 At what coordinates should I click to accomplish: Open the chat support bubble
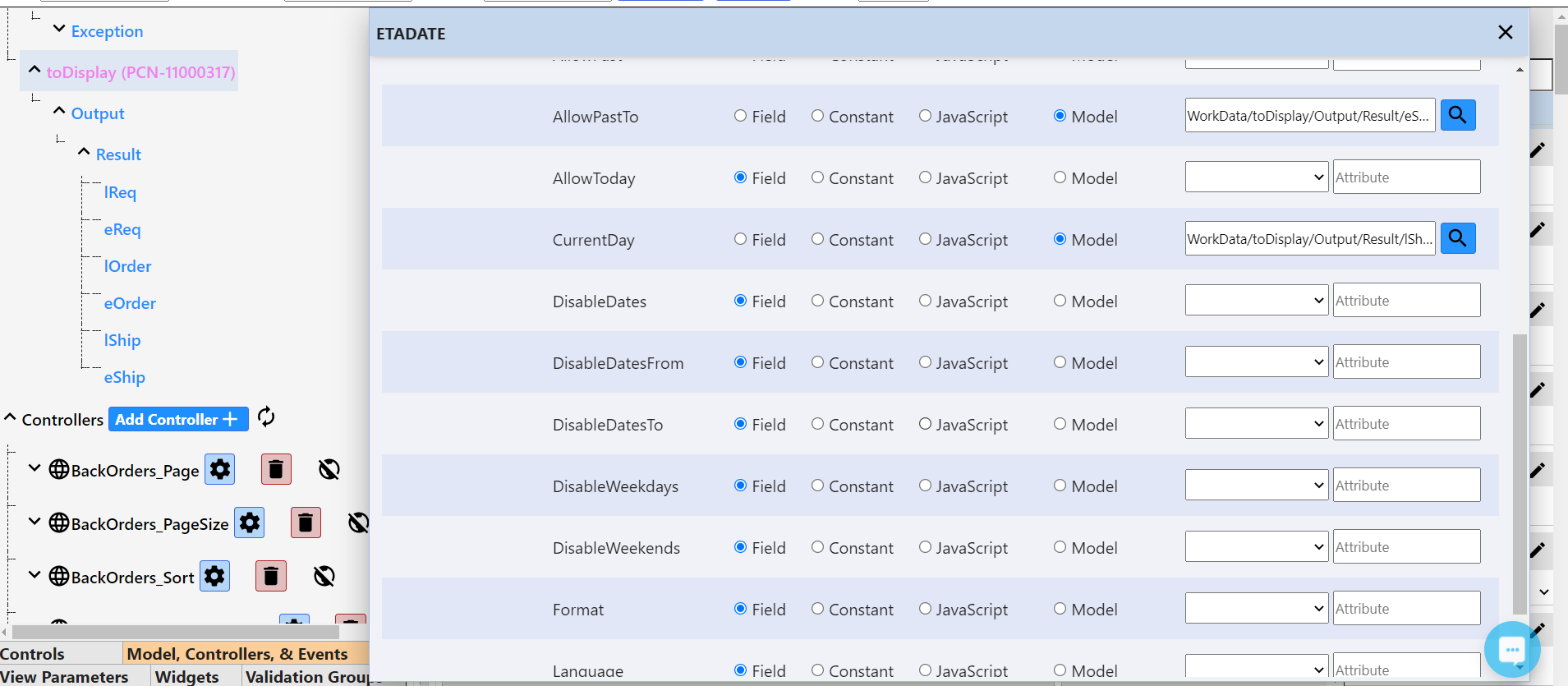tap(1511, 649)
